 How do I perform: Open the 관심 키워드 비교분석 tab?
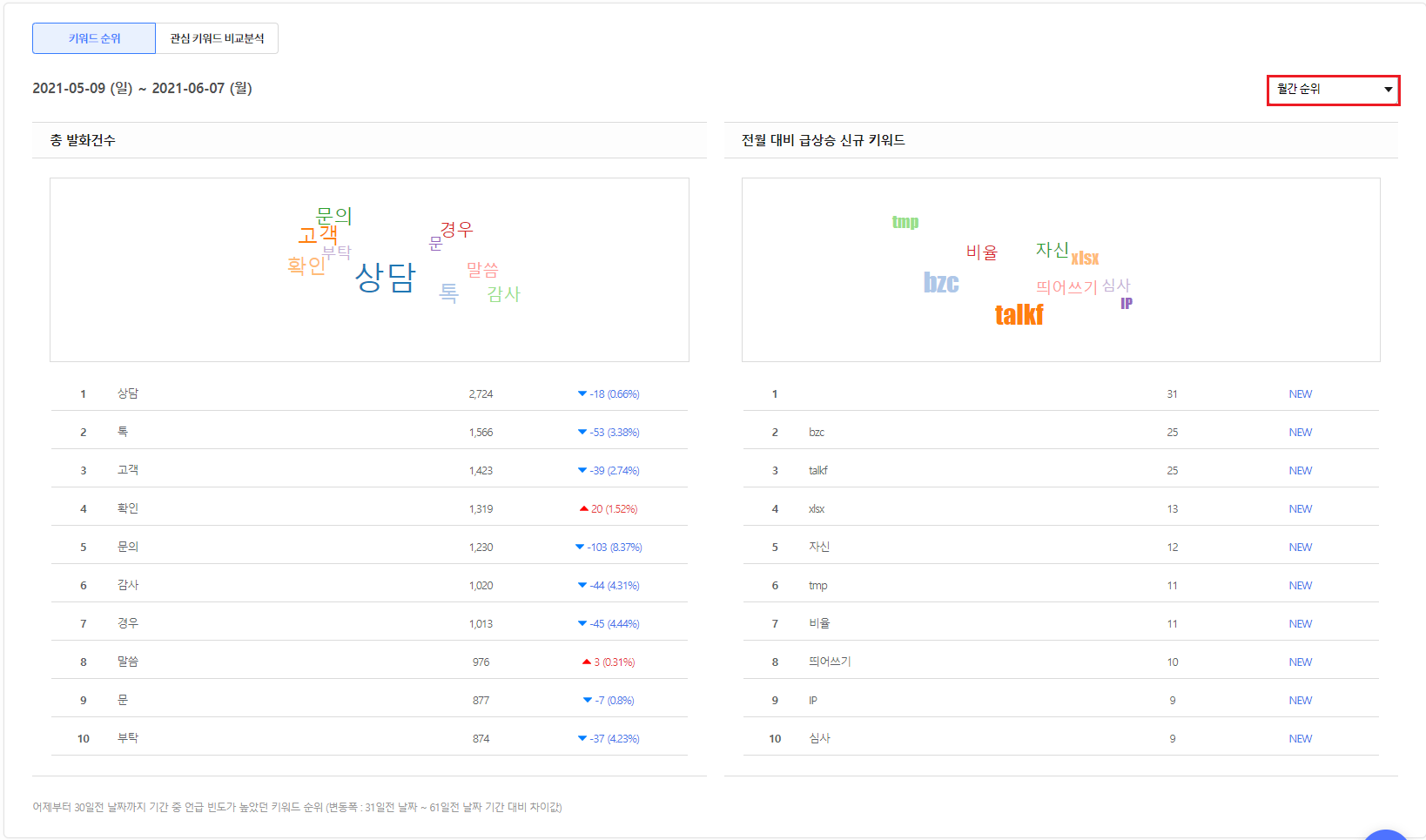click(217, 38)
